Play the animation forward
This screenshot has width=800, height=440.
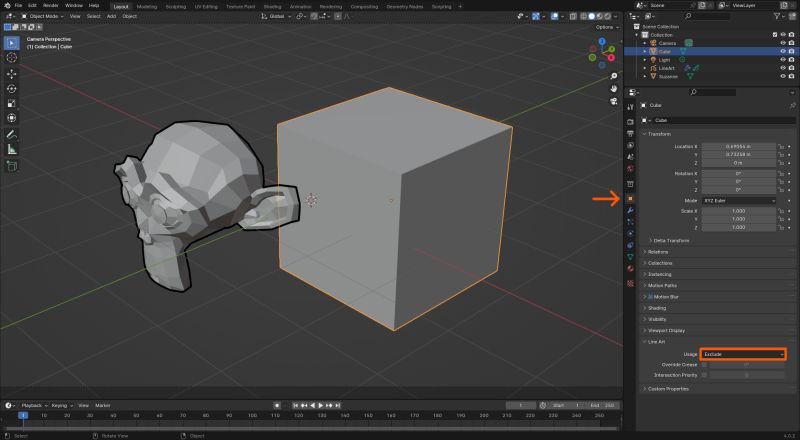[320, 405]
